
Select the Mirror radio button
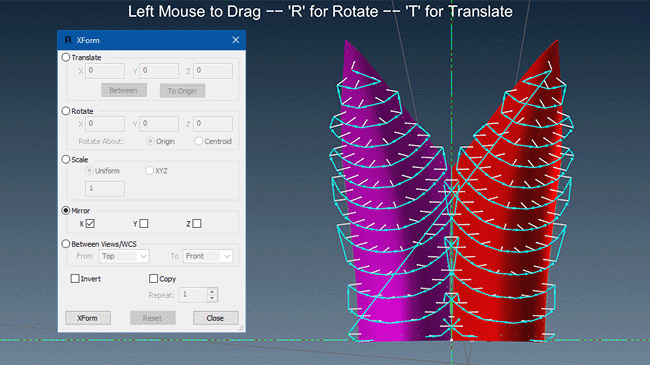click(65, 210)
